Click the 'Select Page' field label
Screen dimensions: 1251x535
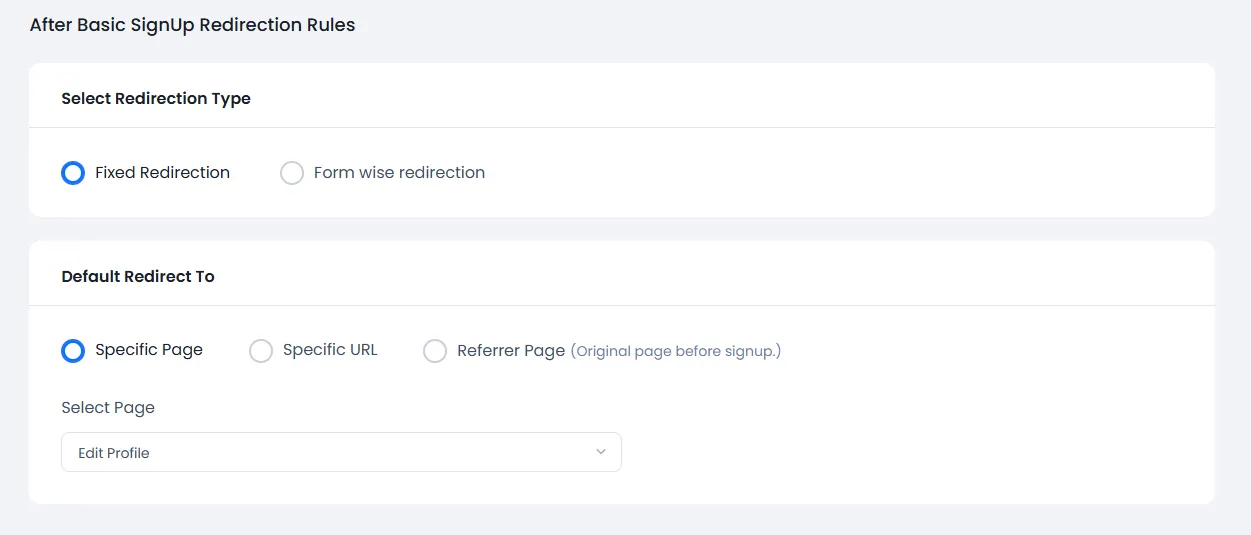[108, 408]
